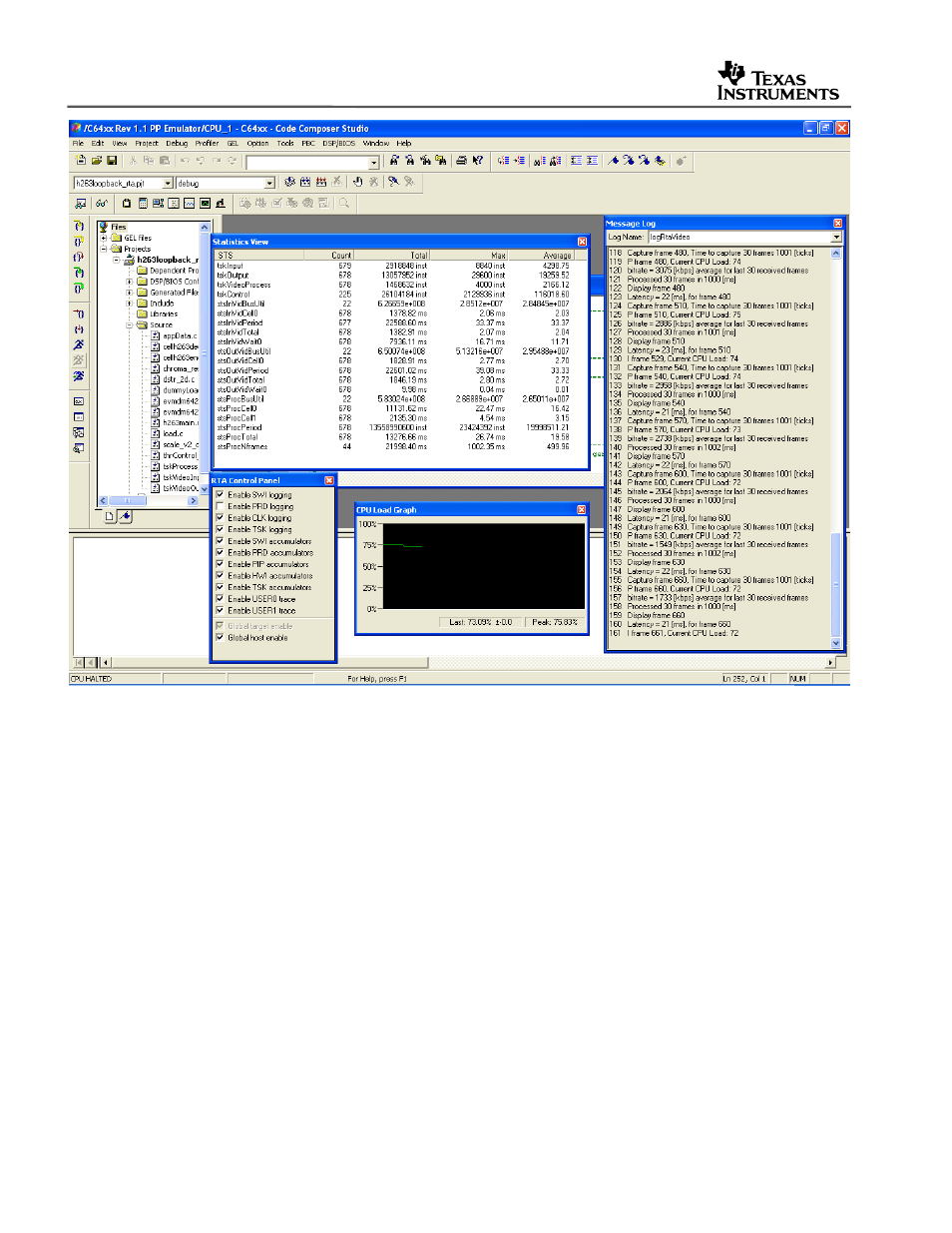Image resolution: width=952 pixels, height=1233 pixels.
Task: Select load.c in the project tree
Action: (x=173, y=433)
